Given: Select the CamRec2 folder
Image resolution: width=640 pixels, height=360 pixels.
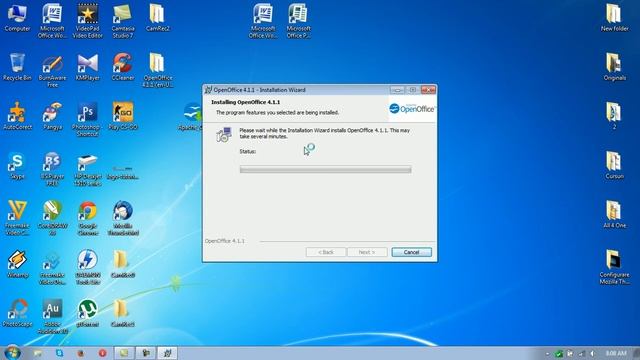Looking at the screenshot, I should point(158,17).
